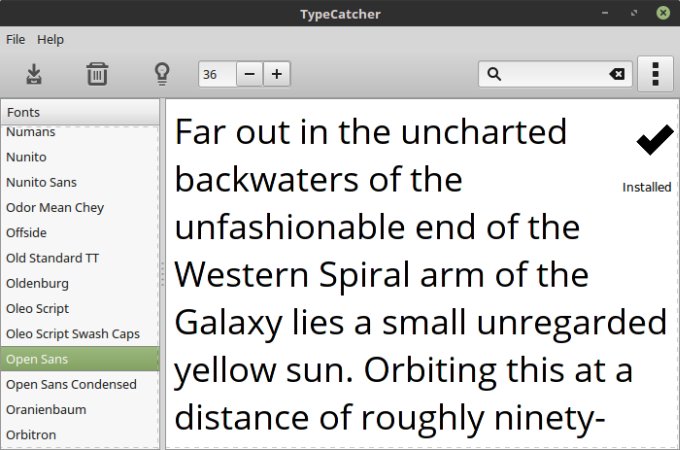Open the three-dot options menu
This screenshot has width=680, height=450.
(x=655, y=74)
